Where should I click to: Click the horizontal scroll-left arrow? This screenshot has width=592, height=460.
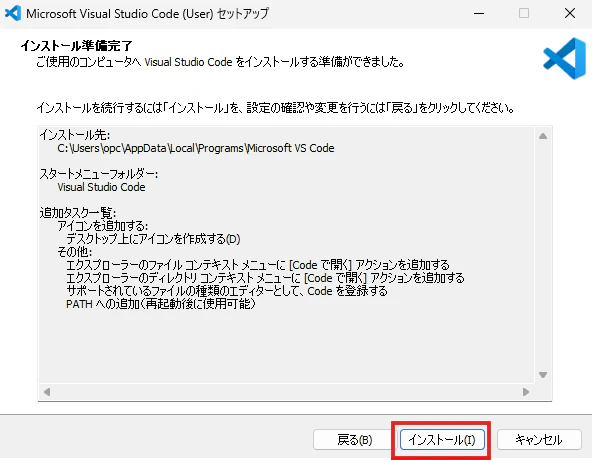pos(47,392)
